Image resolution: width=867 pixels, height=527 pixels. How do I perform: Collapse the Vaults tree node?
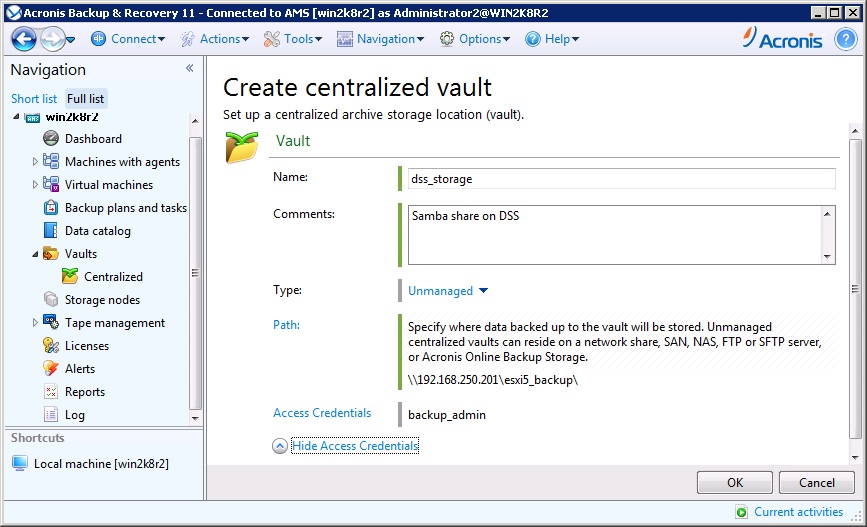coord(35,254)
